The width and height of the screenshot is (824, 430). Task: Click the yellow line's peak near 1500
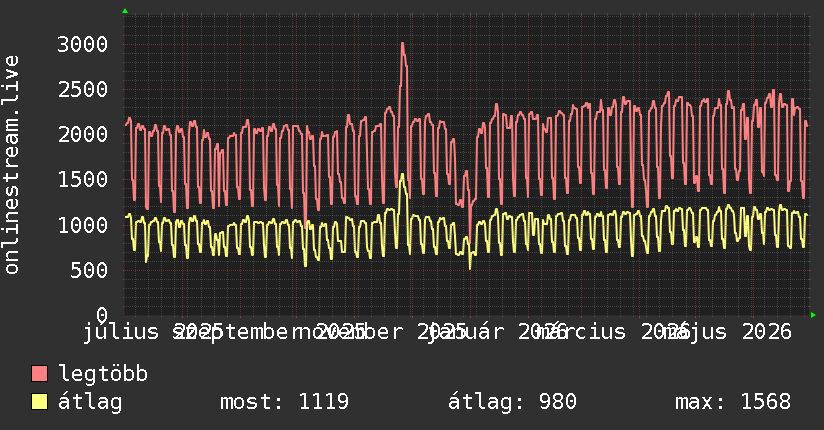click(x=403, y=176)
